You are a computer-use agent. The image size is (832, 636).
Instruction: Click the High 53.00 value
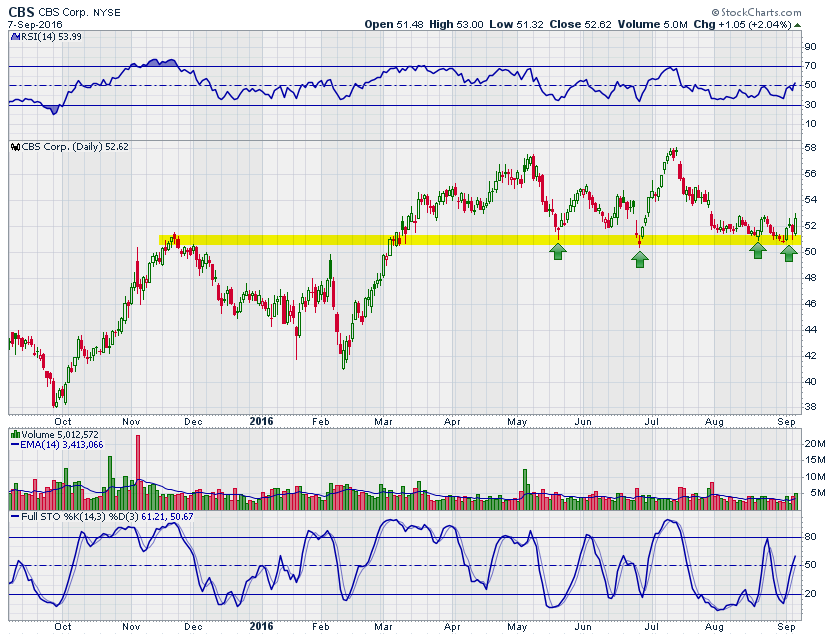[x=456, y=24]
